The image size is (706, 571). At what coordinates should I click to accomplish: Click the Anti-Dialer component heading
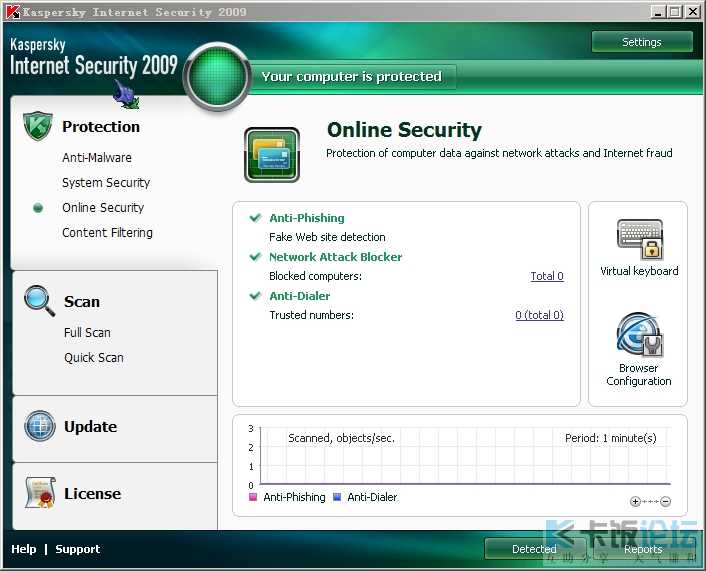299,296
